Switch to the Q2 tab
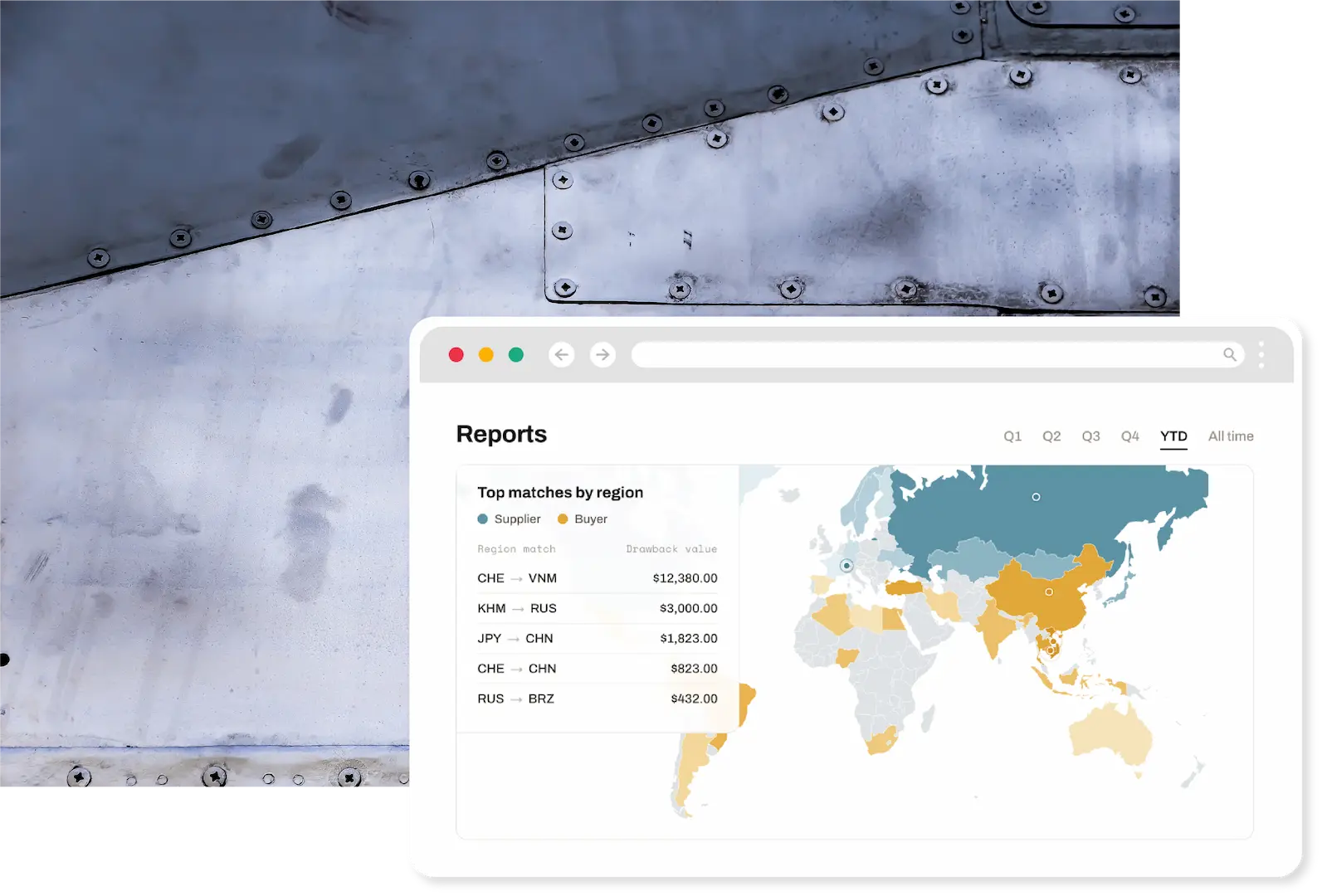Screen dimensions: 1322x896 pos(1051,436)
